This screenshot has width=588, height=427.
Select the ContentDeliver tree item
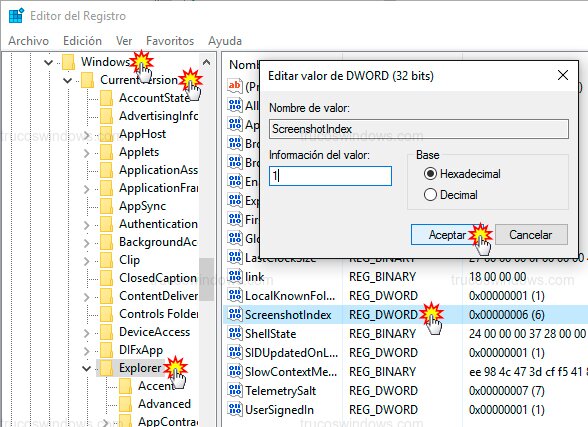[x=158, y=296]
